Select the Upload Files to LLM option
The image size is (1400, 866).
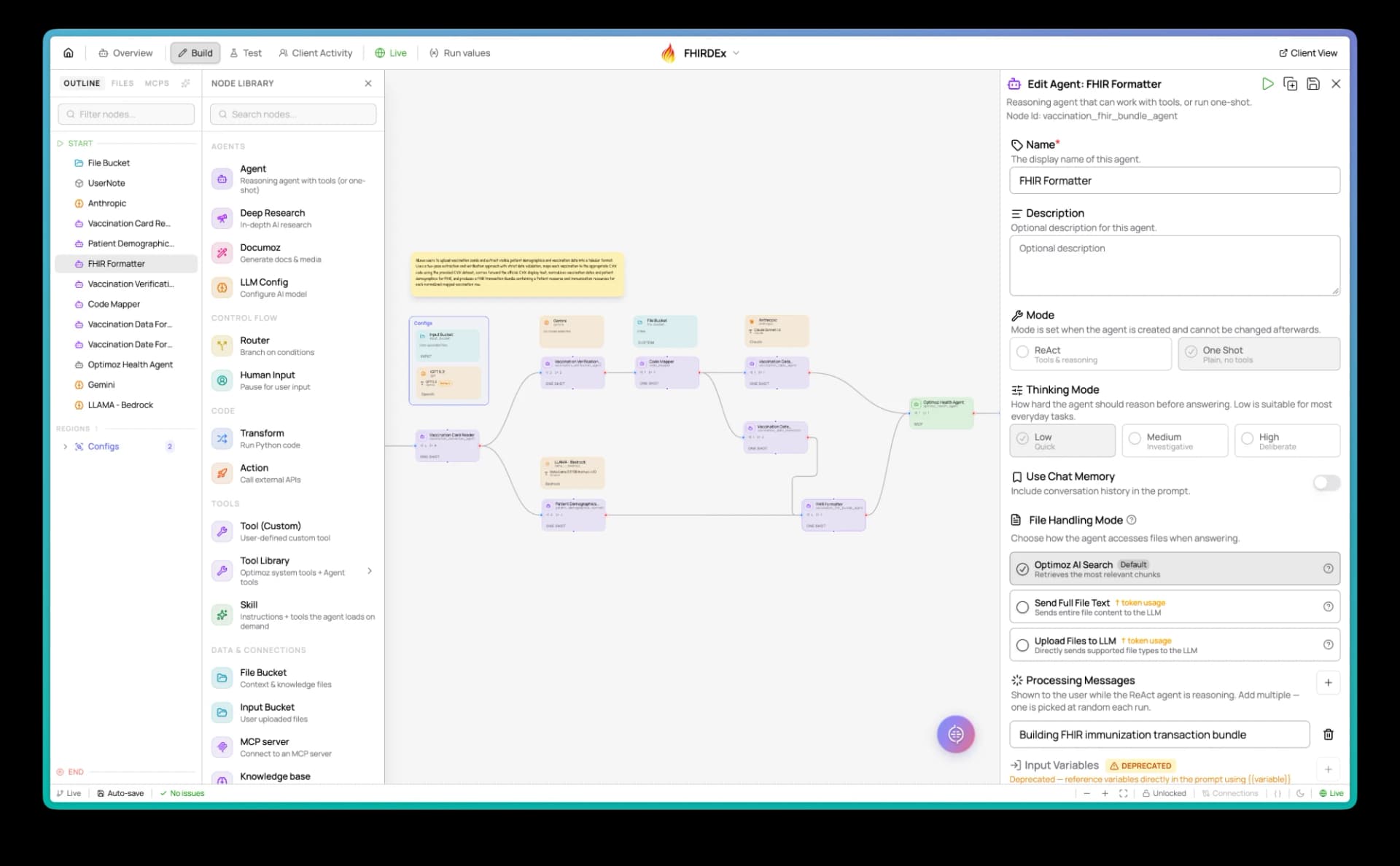coord(1175,644)
